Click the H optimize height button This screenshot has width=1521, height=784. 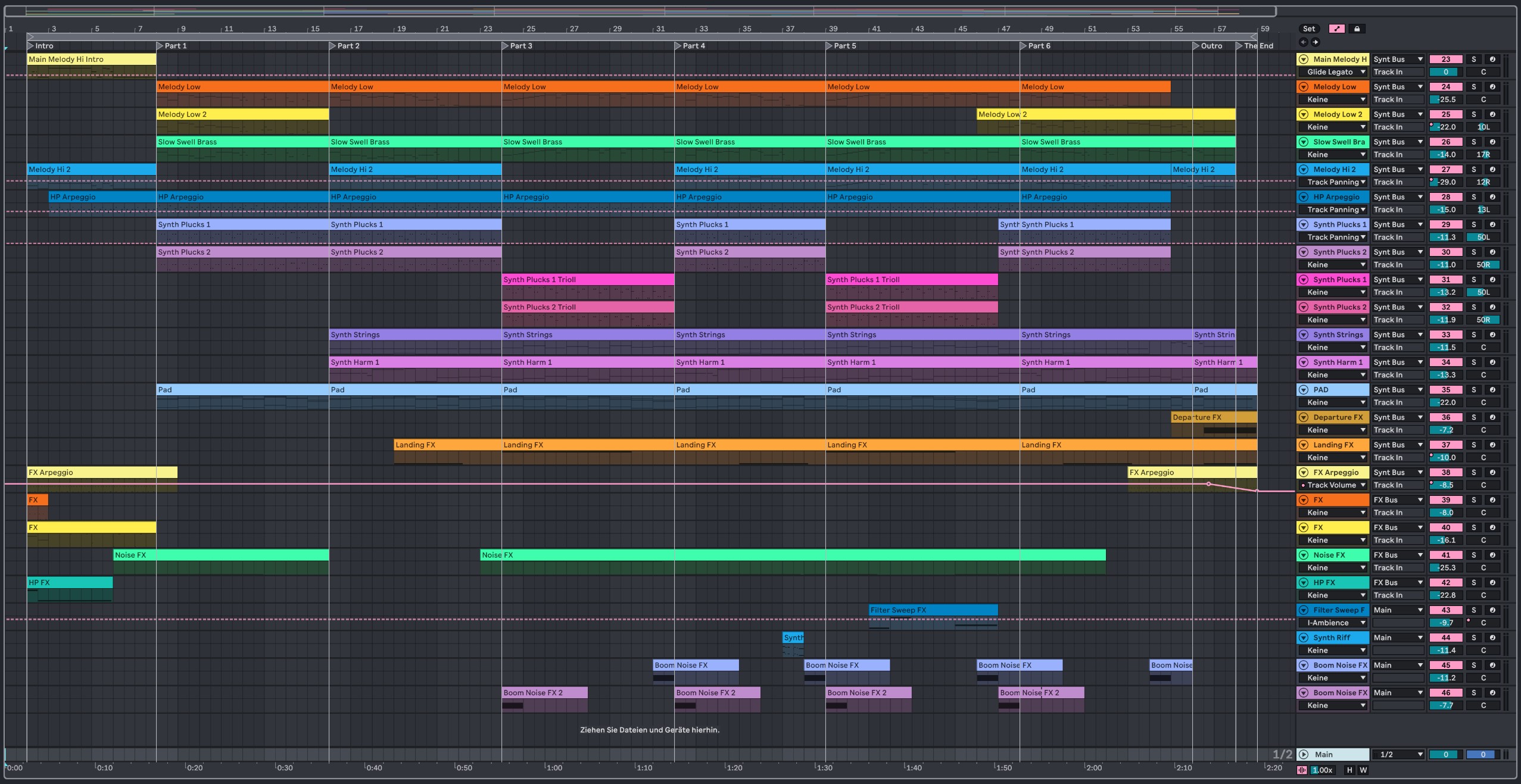[1349, 770]
